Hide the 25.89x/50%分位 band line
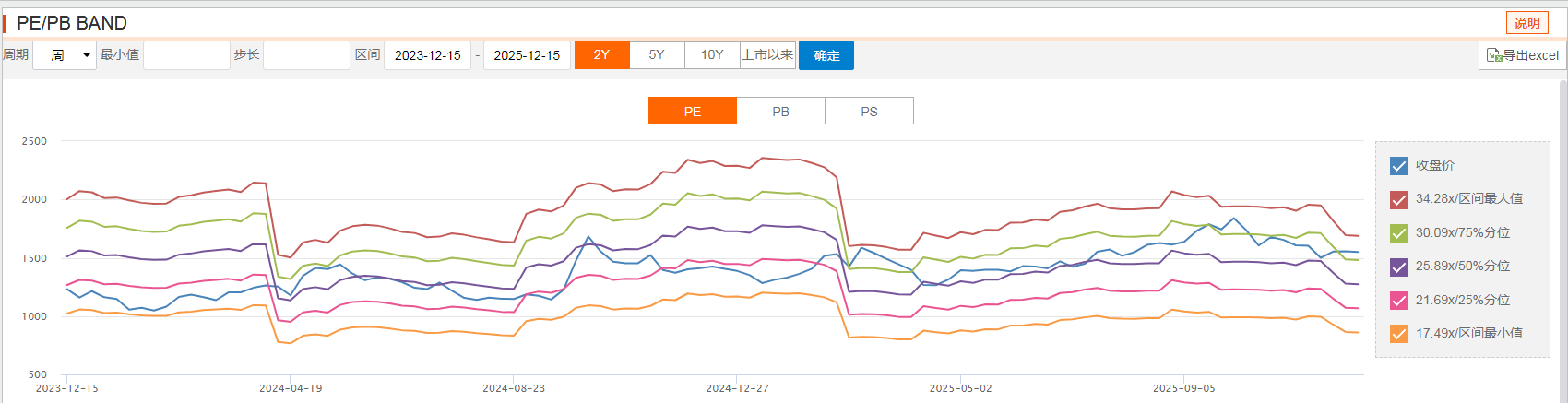1568x403 pixels. pos(1398,267)
